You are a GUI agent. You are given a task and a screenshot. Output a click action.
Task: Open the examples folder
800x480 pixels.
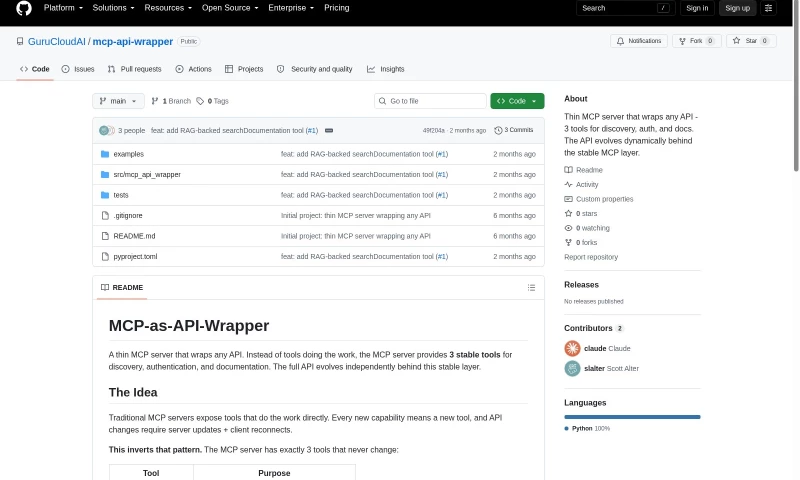tap(129, 154)
